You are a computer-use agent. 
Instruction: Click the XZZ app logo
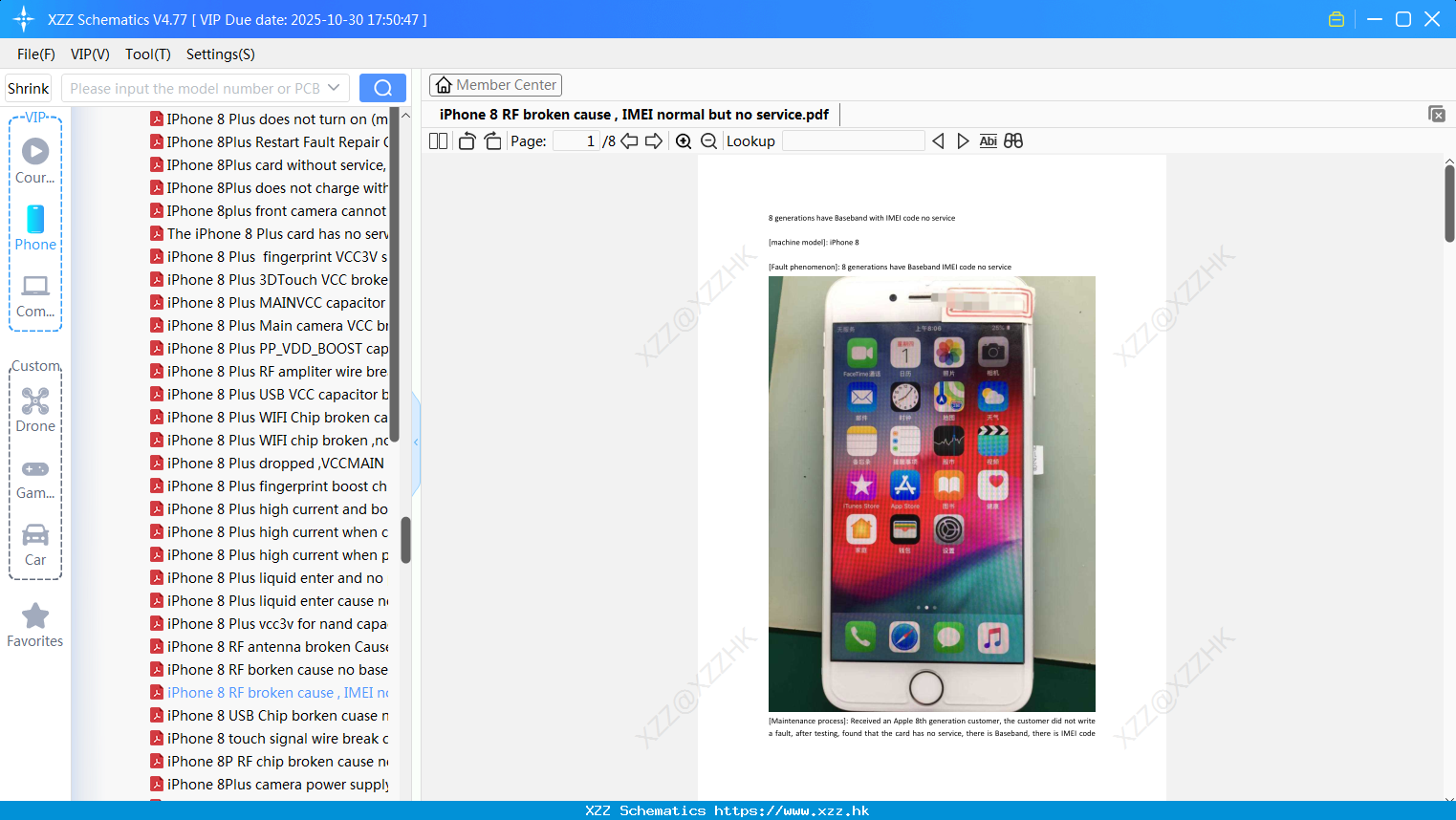click(24, 19)
